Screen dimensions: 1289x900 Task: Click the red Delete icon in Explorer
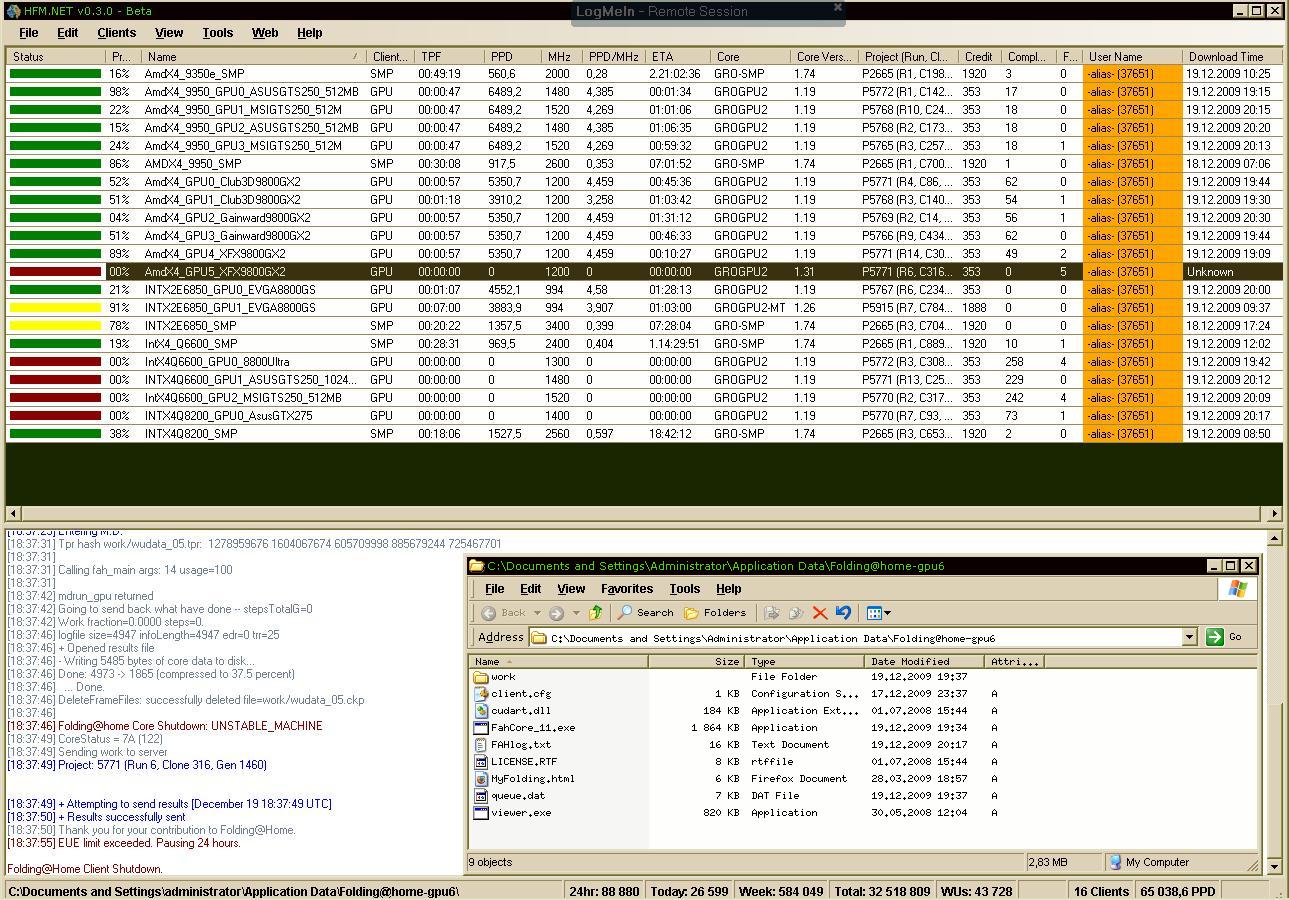(x=820, y=613)
